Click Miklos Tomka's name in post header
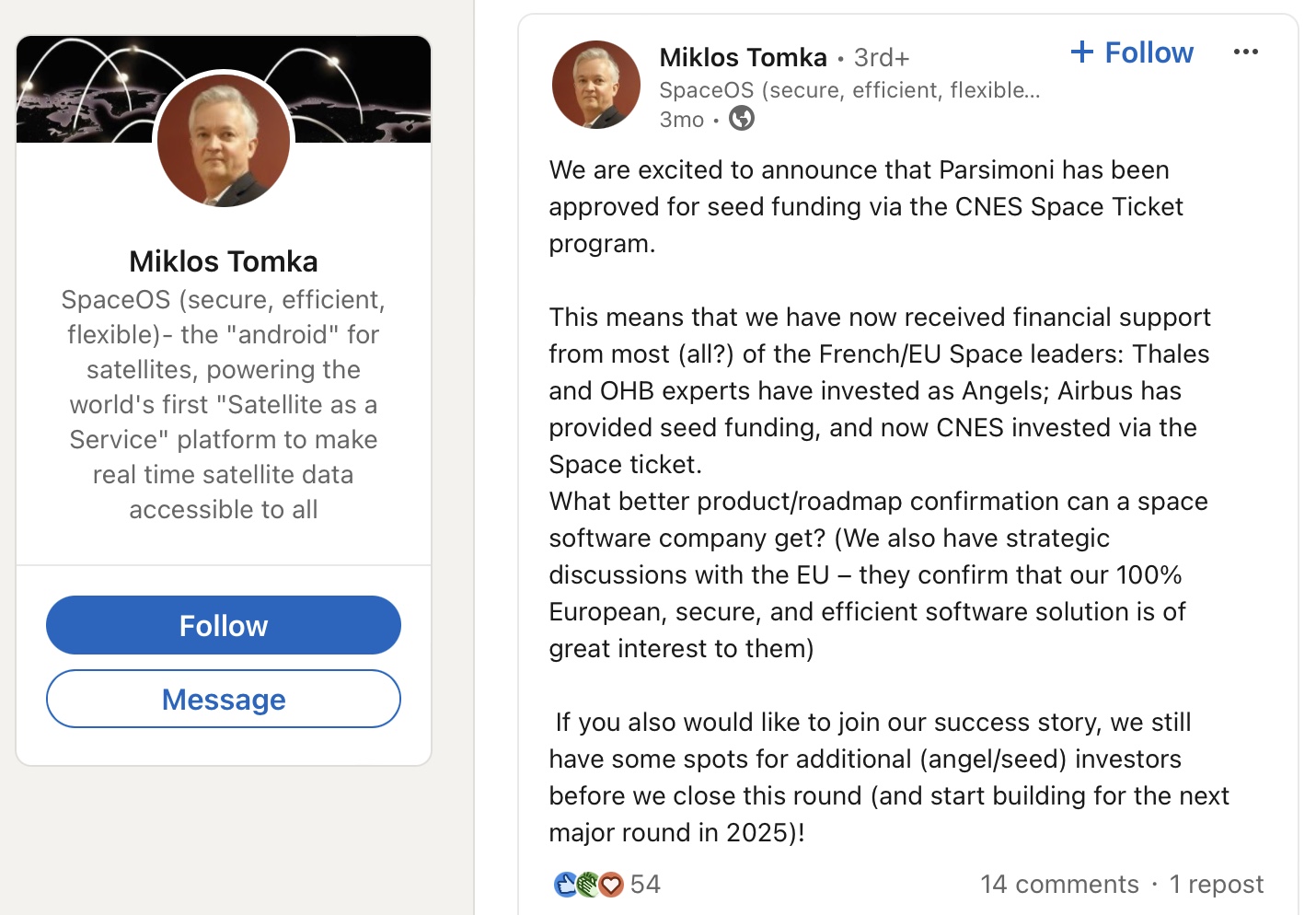The image size is (1316, 915). (x=744, y=57)
